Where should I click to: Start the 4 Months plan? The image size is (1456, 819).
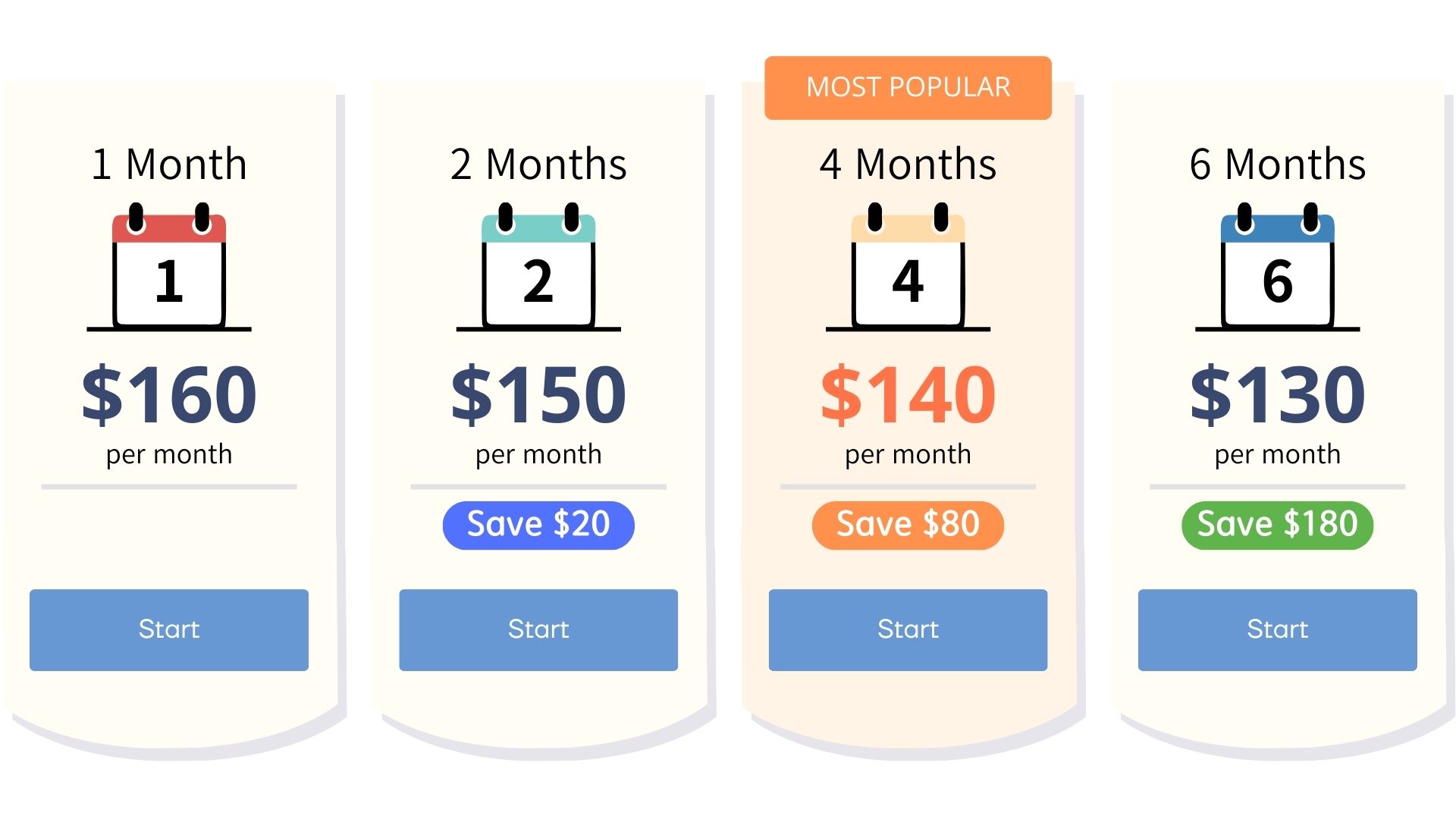tap(908, 629)
